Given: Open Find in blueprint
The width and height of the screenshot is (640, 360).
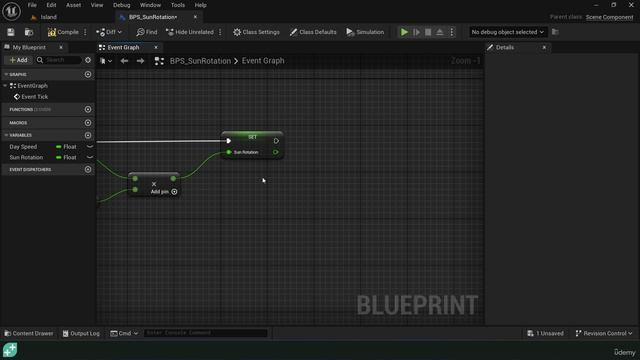Looking at the screenshot, I should pyautogui.click(x=147, y=32).
